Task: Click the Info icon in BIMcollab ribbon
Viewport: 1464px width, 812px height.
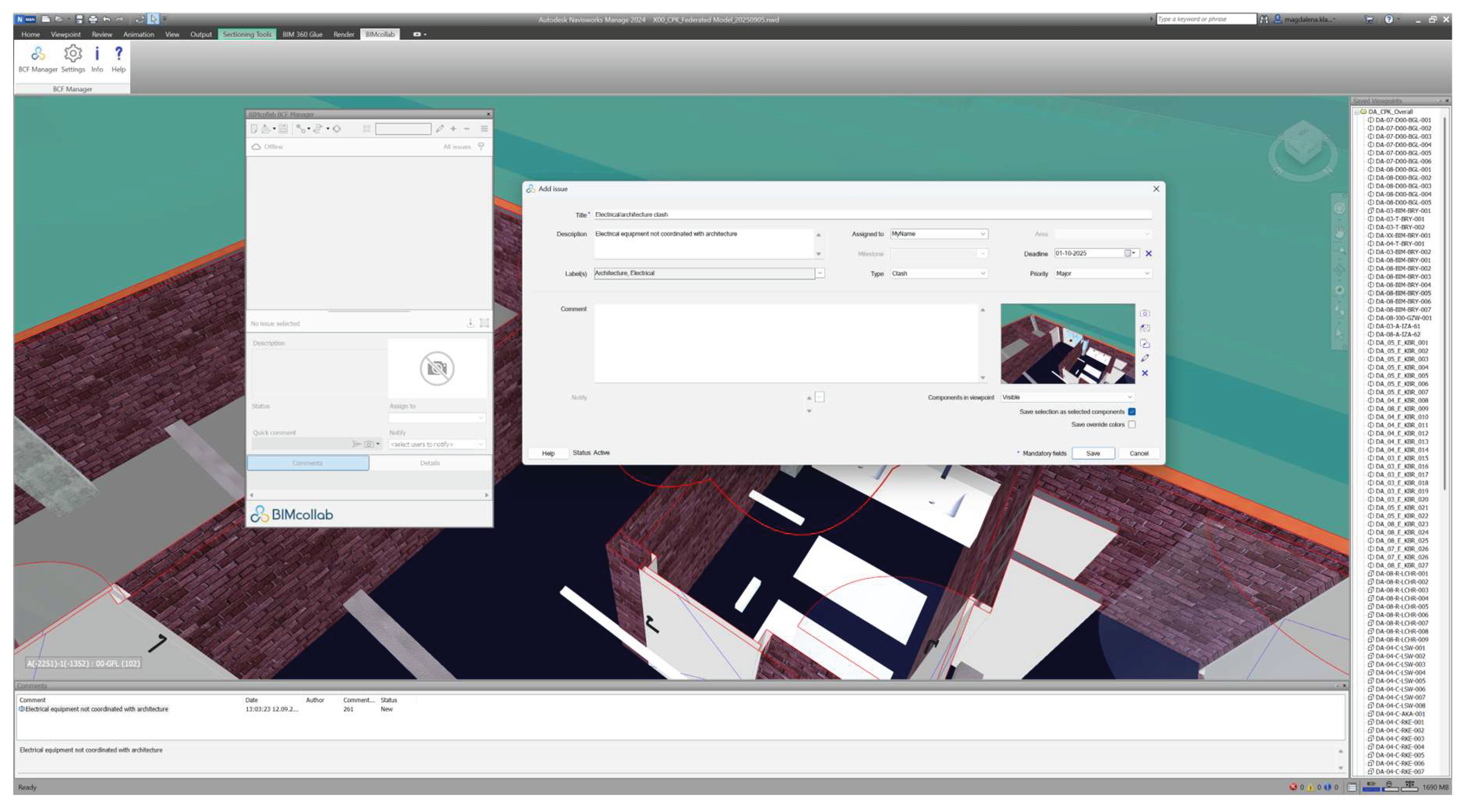Action: point(97,59)
